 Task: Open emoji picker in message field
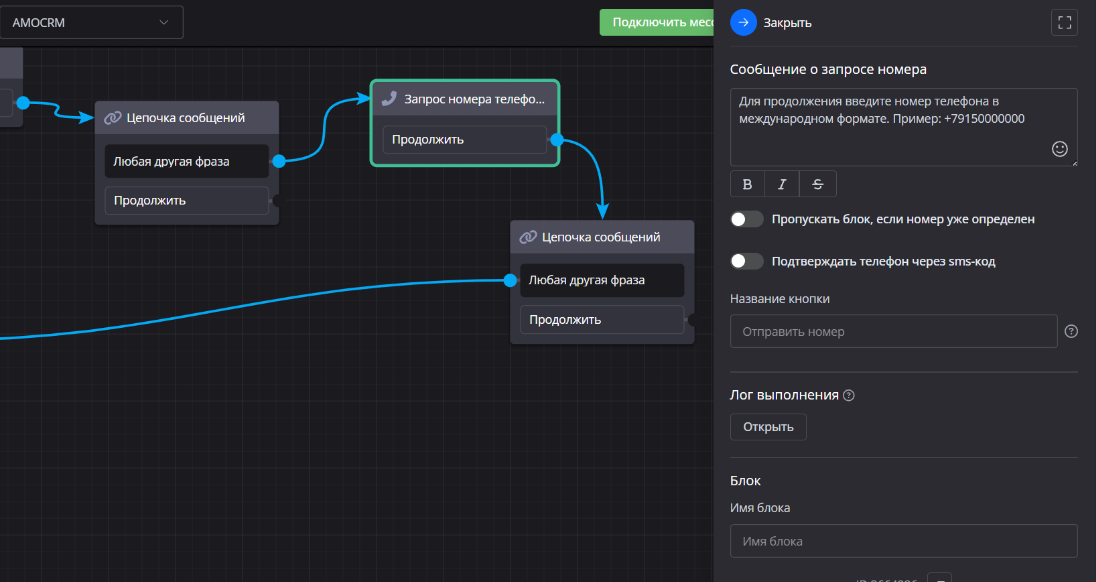1060,149
